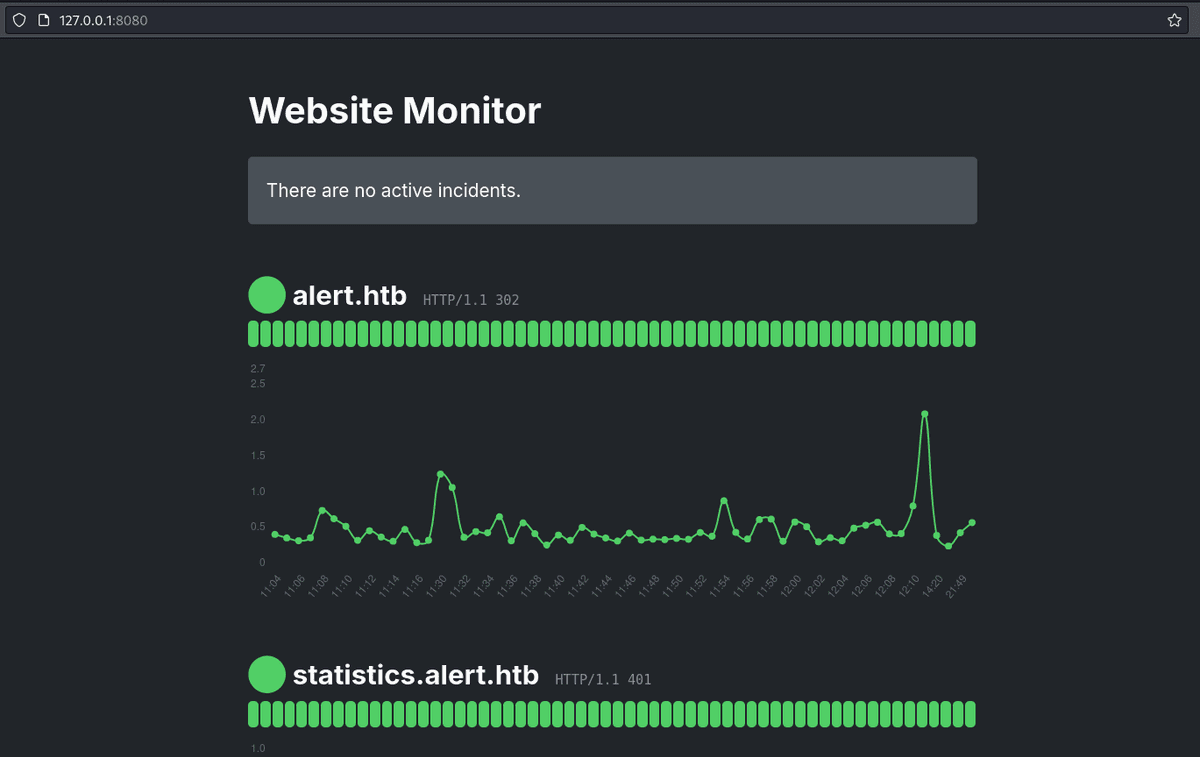Expand details for the alert.htb monitor
Image resolution: width=1200 pixels, height=757 pixels.
pyautogui.click(x=349, y=295)
